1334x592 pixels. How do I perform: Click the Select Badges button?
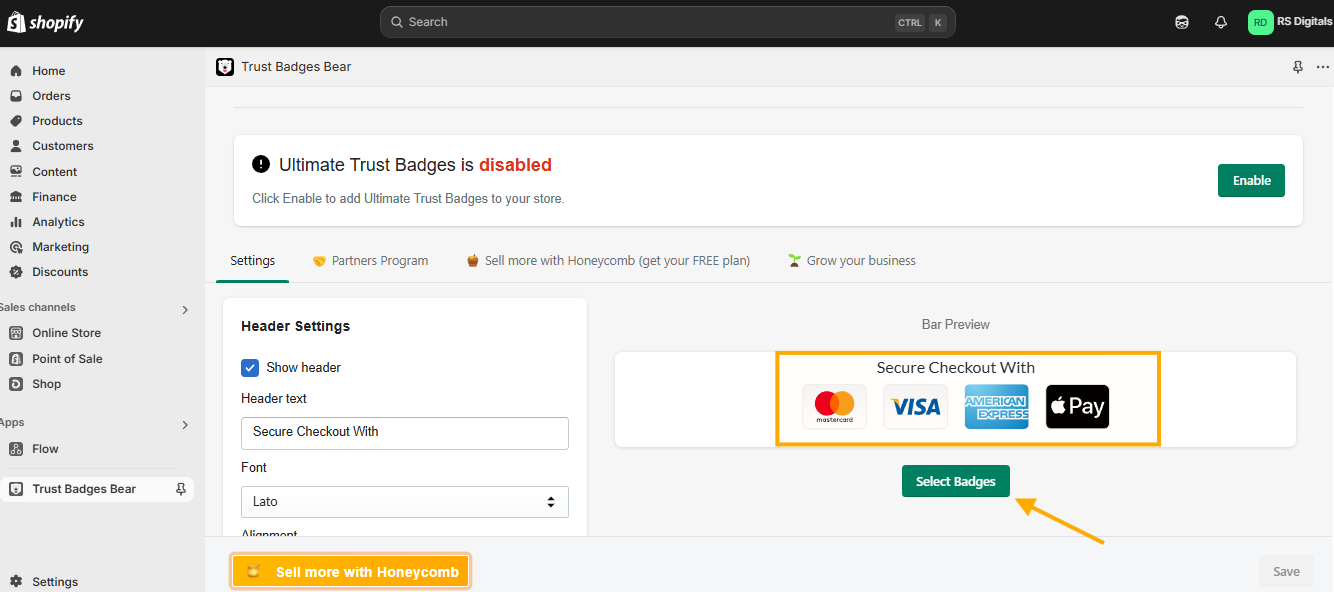956,481
